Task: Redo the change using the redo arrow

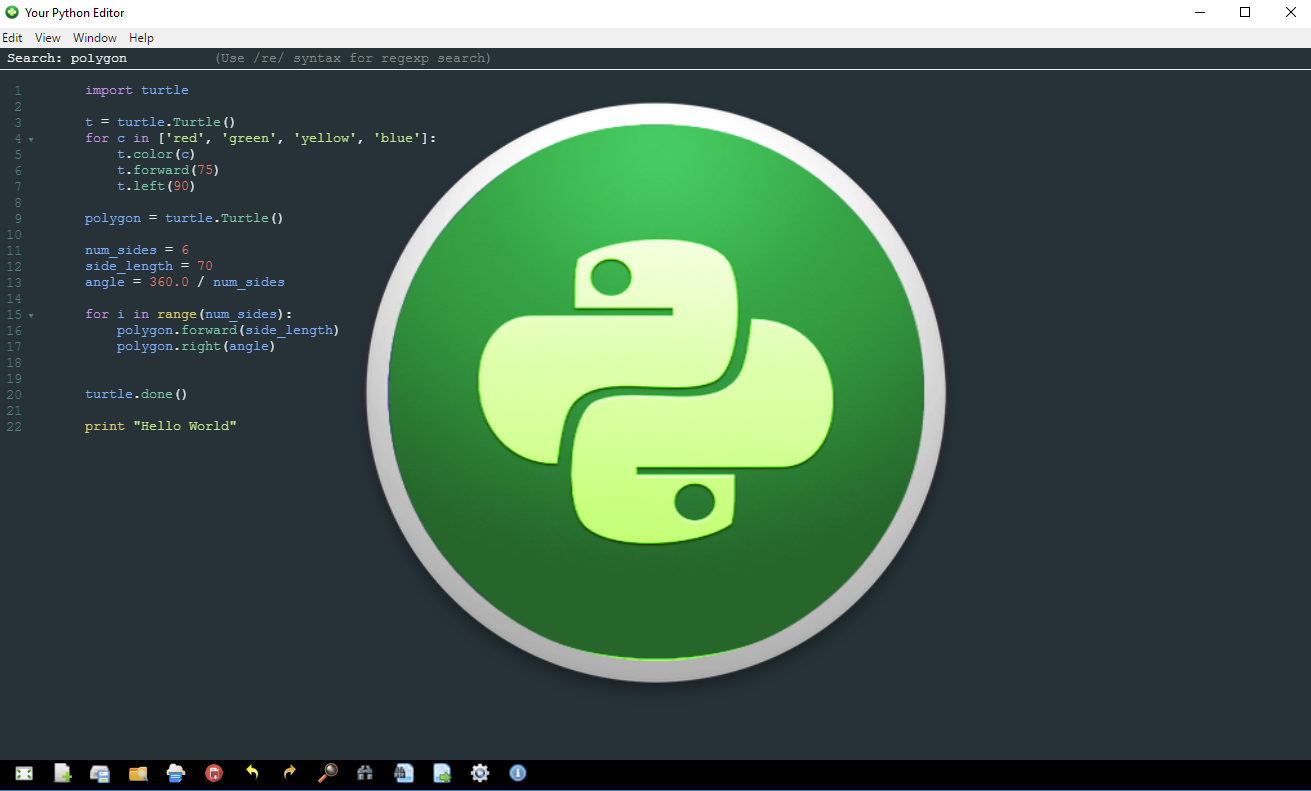Action: 290,773
